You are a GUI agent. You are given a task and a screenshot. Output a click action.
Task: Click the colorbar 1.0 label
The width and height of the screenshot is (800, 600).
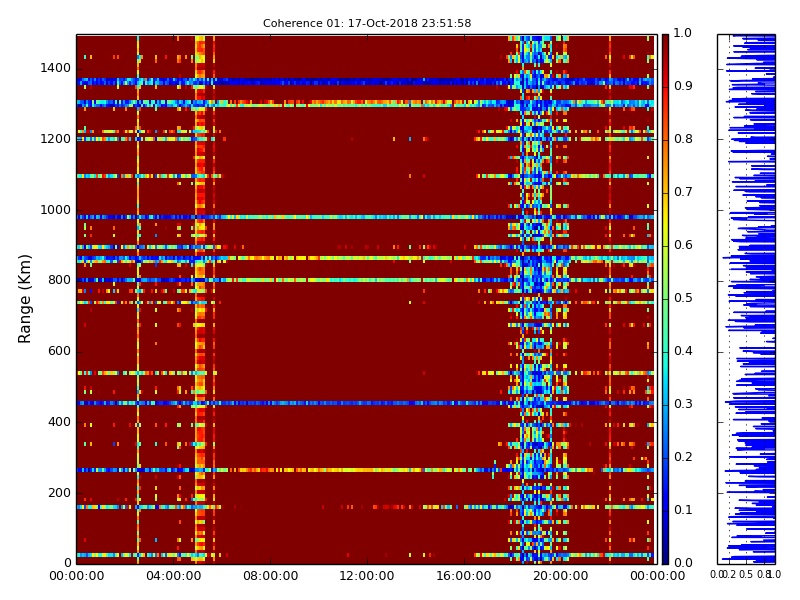(x=683, y=33)
